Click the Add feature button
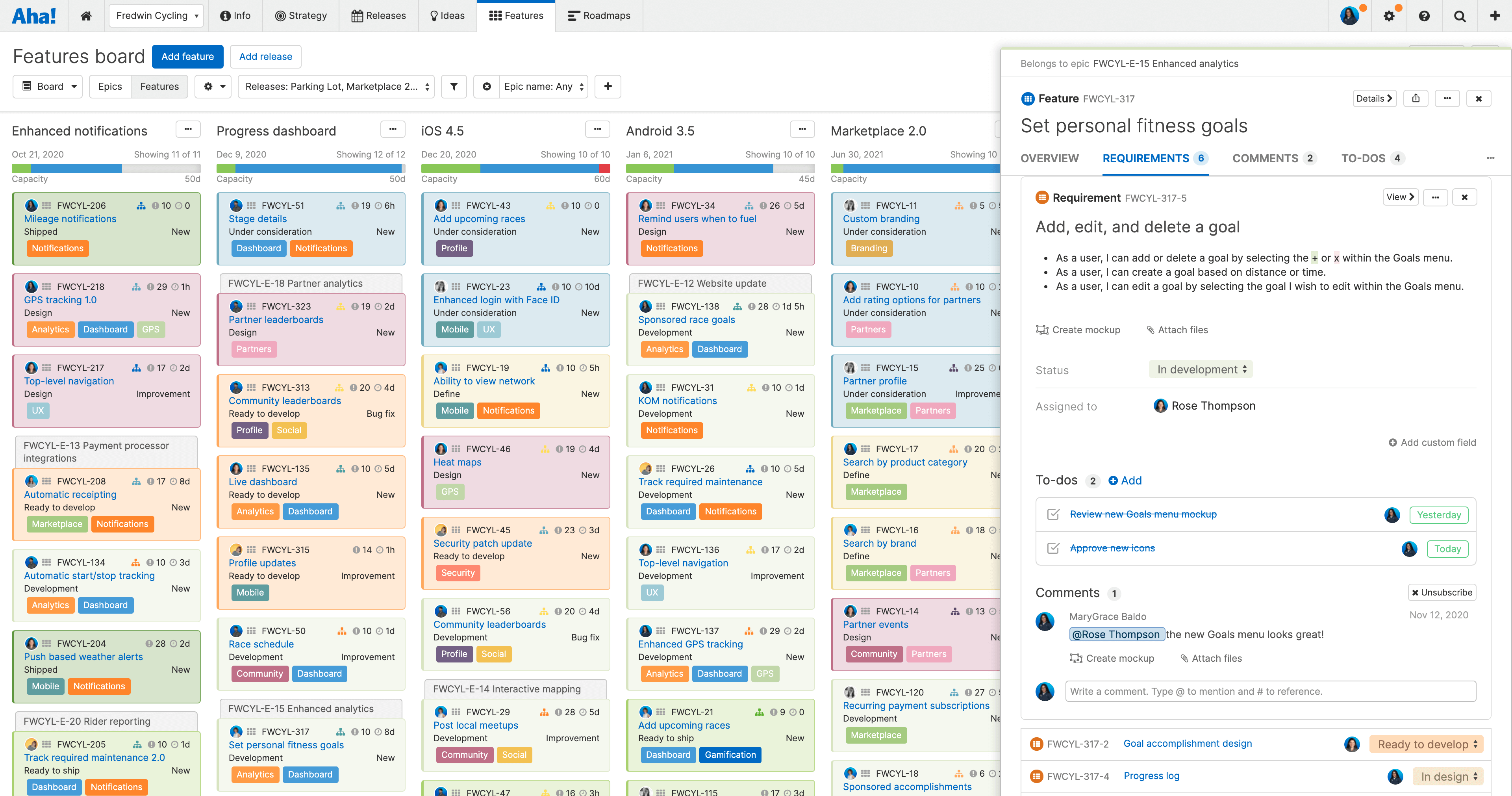 tap(187, 56)
